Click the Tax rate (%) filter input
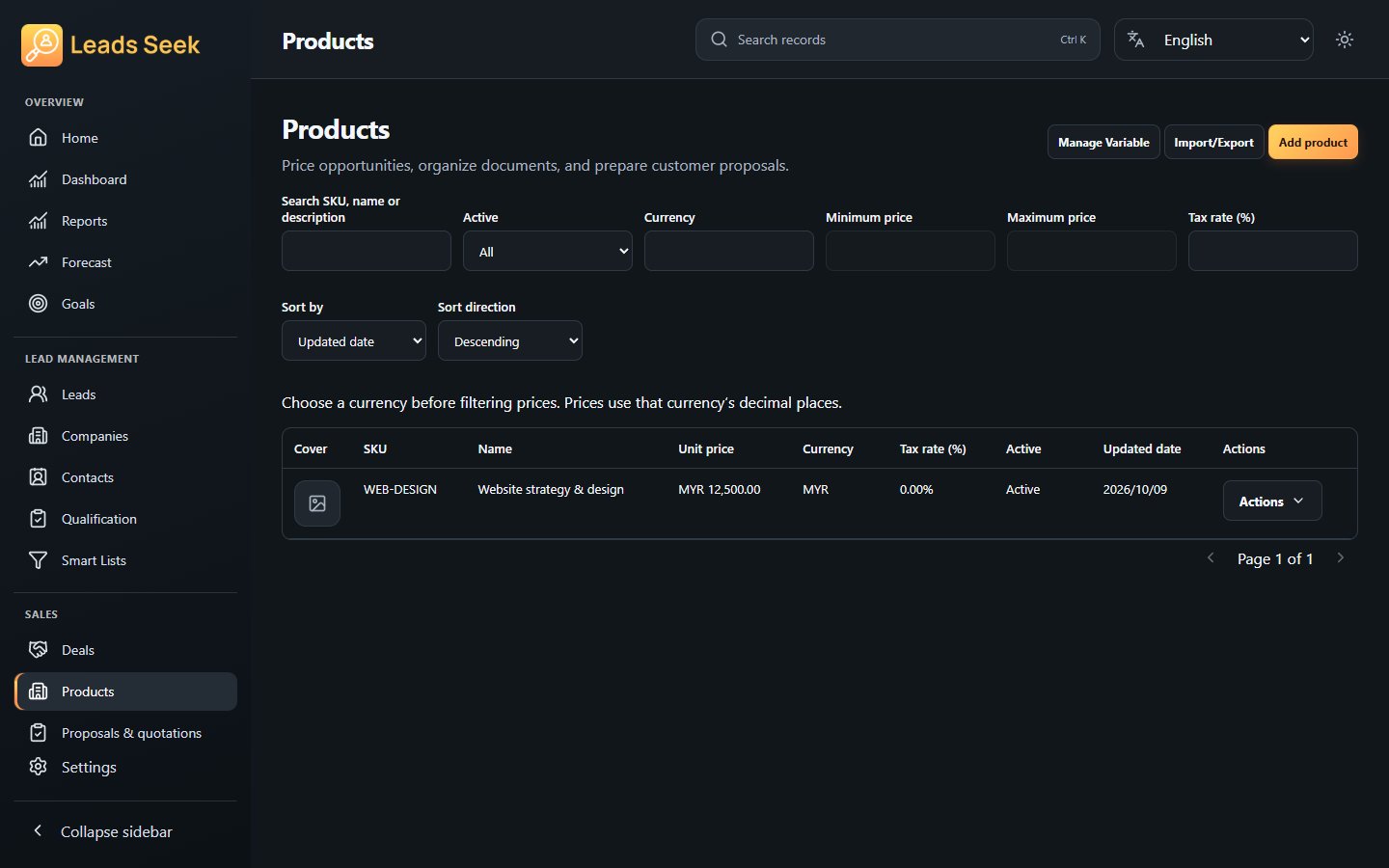The image size is (1389, 868). 1273,251
